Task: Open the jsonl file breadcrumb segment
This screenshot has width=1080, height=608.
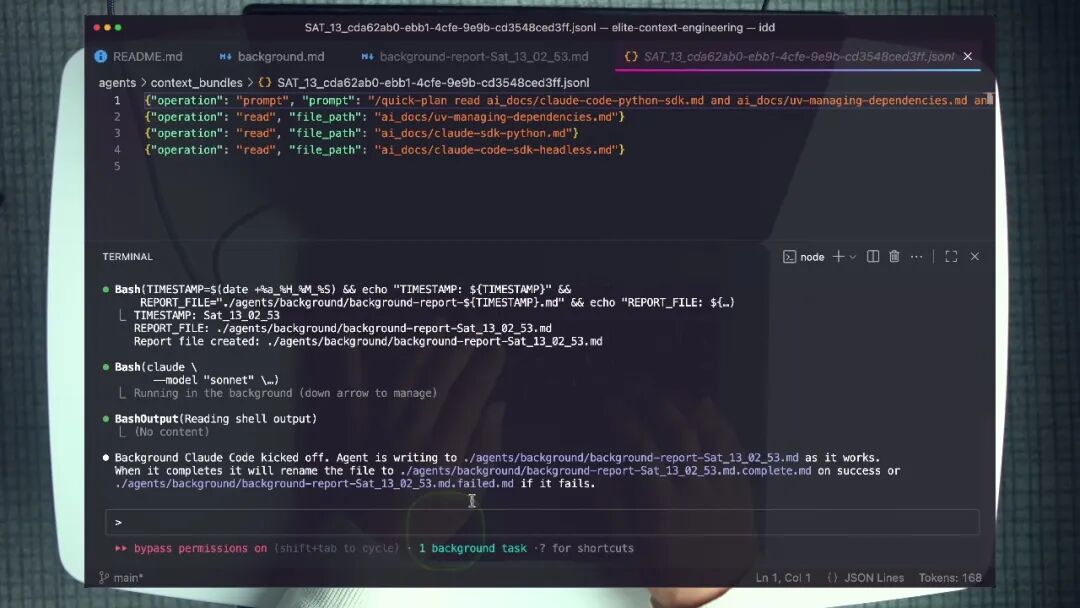Action: pos(433,83)
